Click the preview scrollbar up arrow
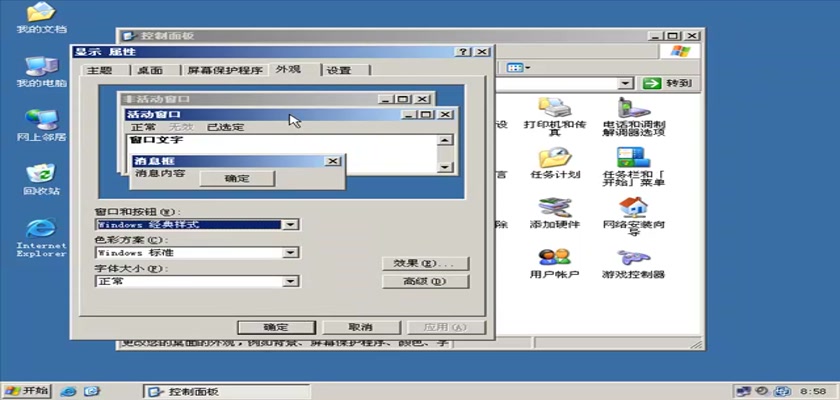The width and height of the screenshot is (840, 400). (x=445, y=140)
